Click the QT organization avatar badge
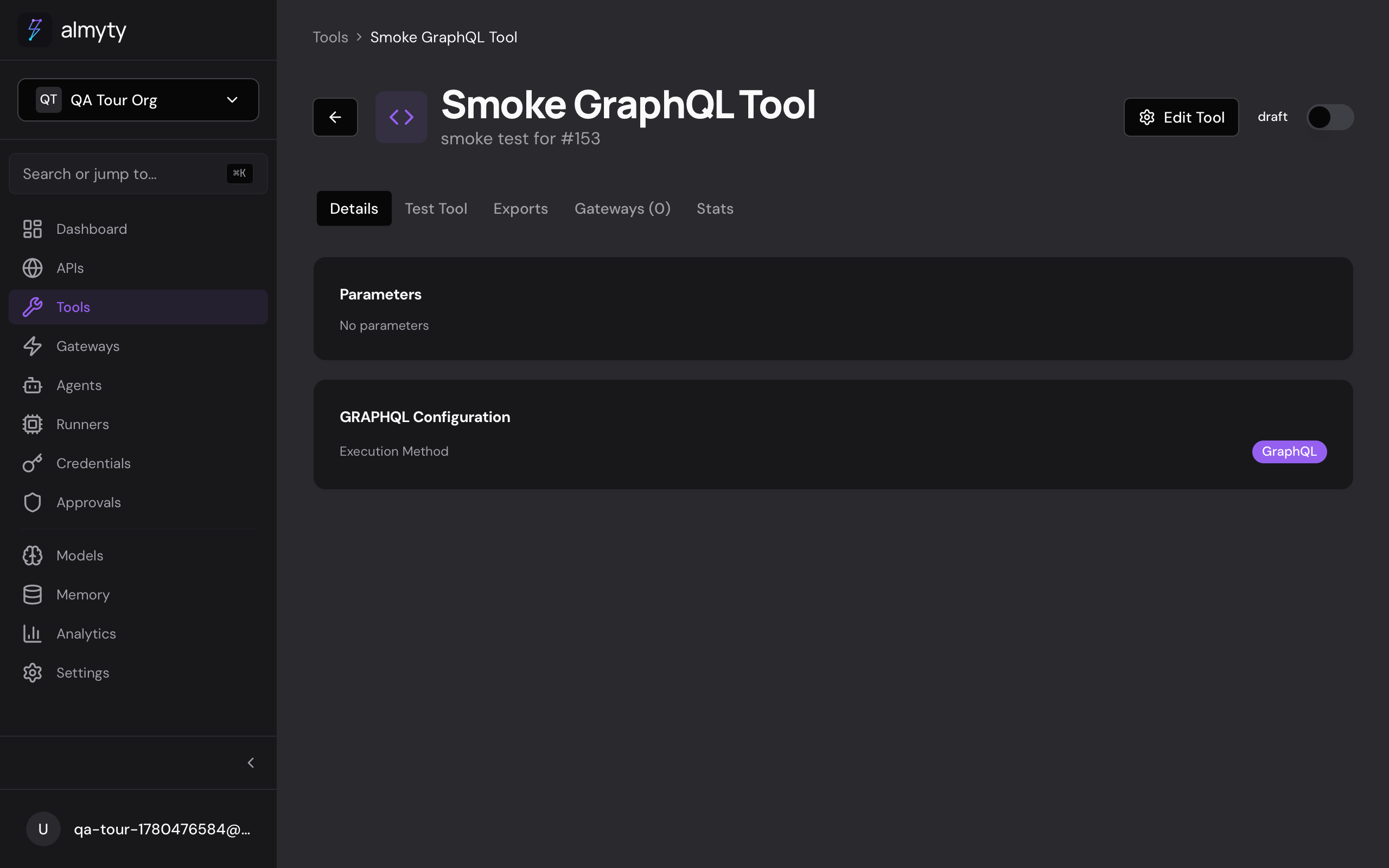The width and height of the screenshot is (1389, 868). coord(49,100)
